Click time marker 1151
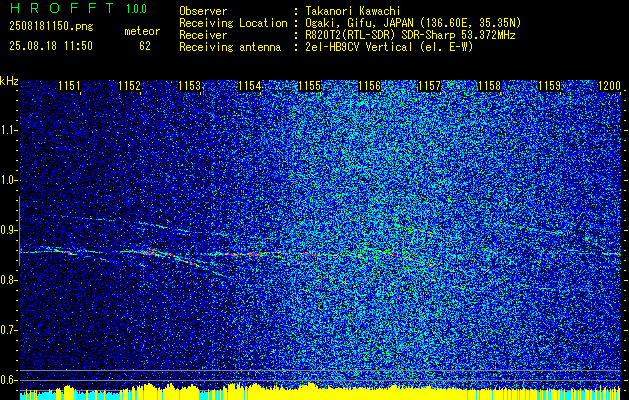Image resolution: width=629 pixels, height=400 pixels. click(x=69, y=86)
